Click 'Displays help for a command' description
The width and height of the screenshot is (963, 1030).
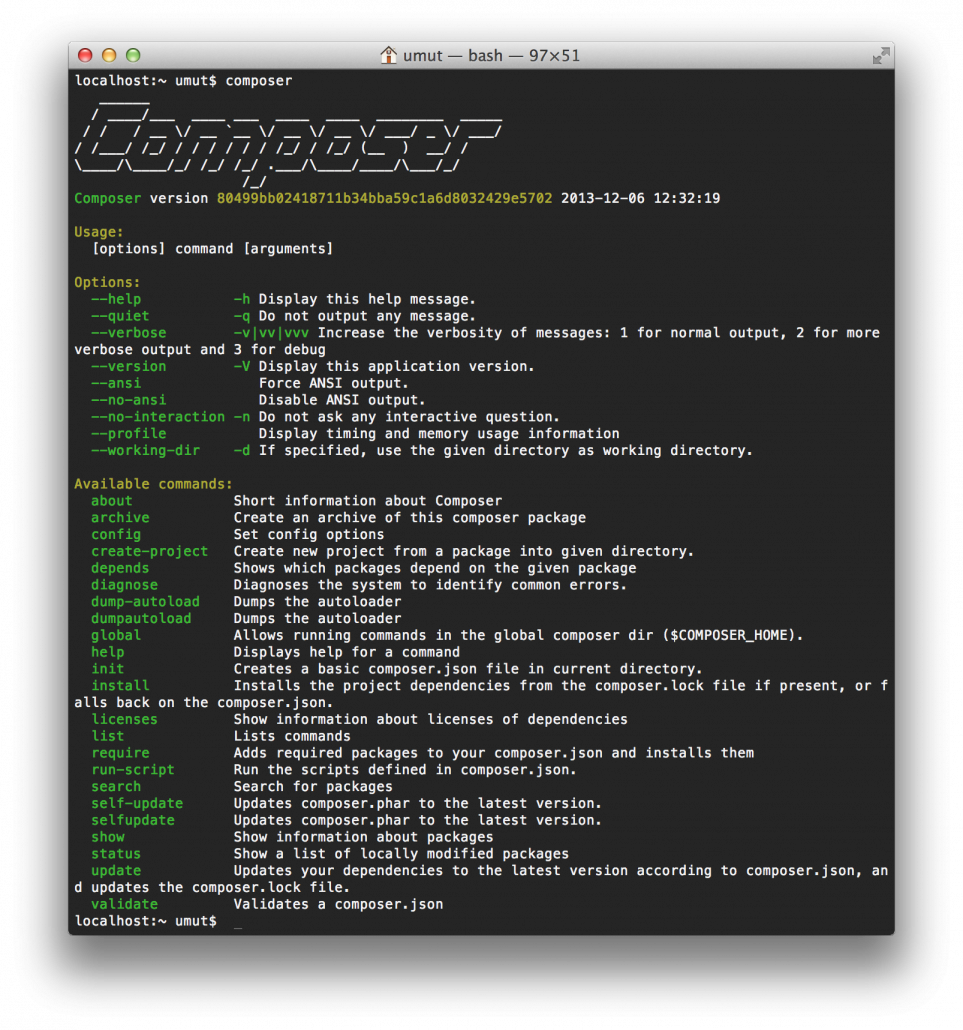coord(347,652)
